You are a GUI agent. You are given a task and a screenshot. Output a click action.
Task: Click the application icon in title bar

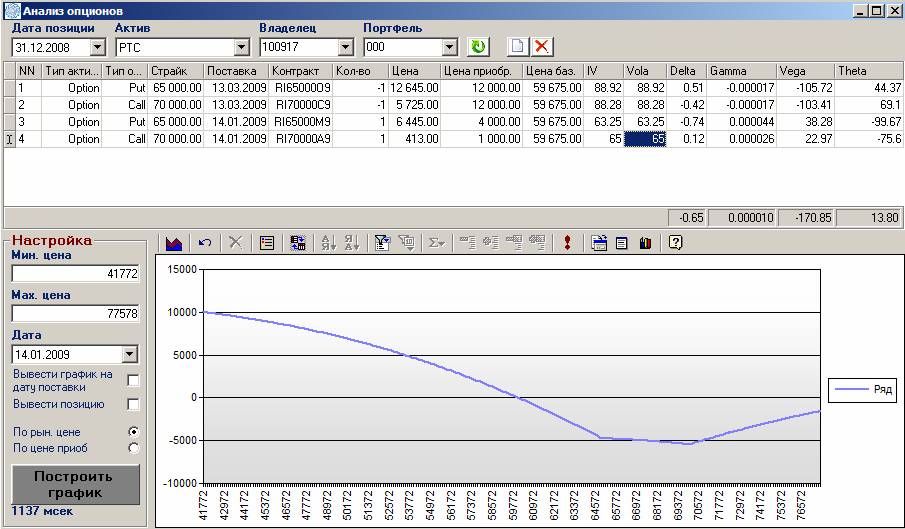pyautogui.click(x=12, y=10)
